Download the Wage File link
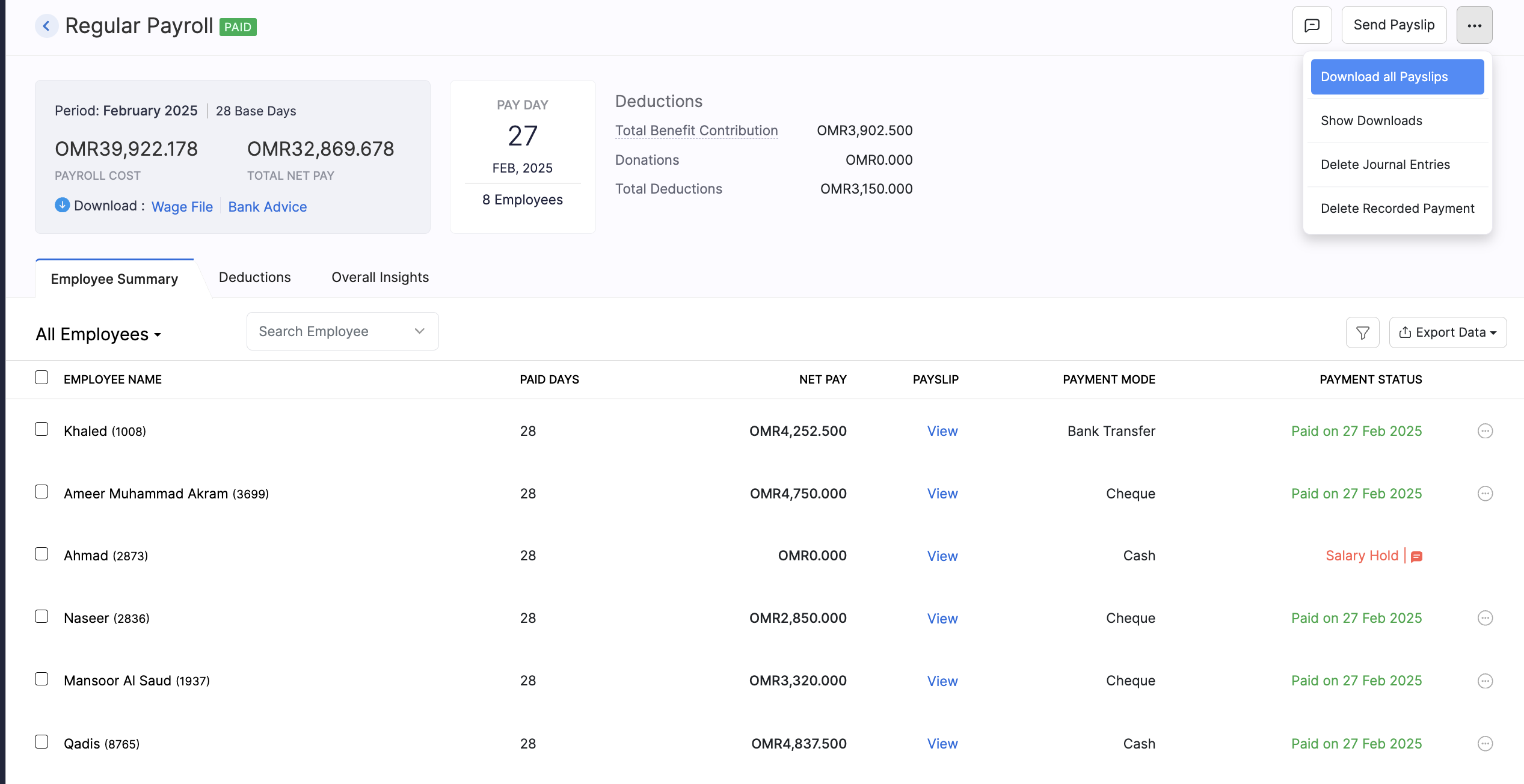The image size is (1524, 784). [x=182, y=207]
